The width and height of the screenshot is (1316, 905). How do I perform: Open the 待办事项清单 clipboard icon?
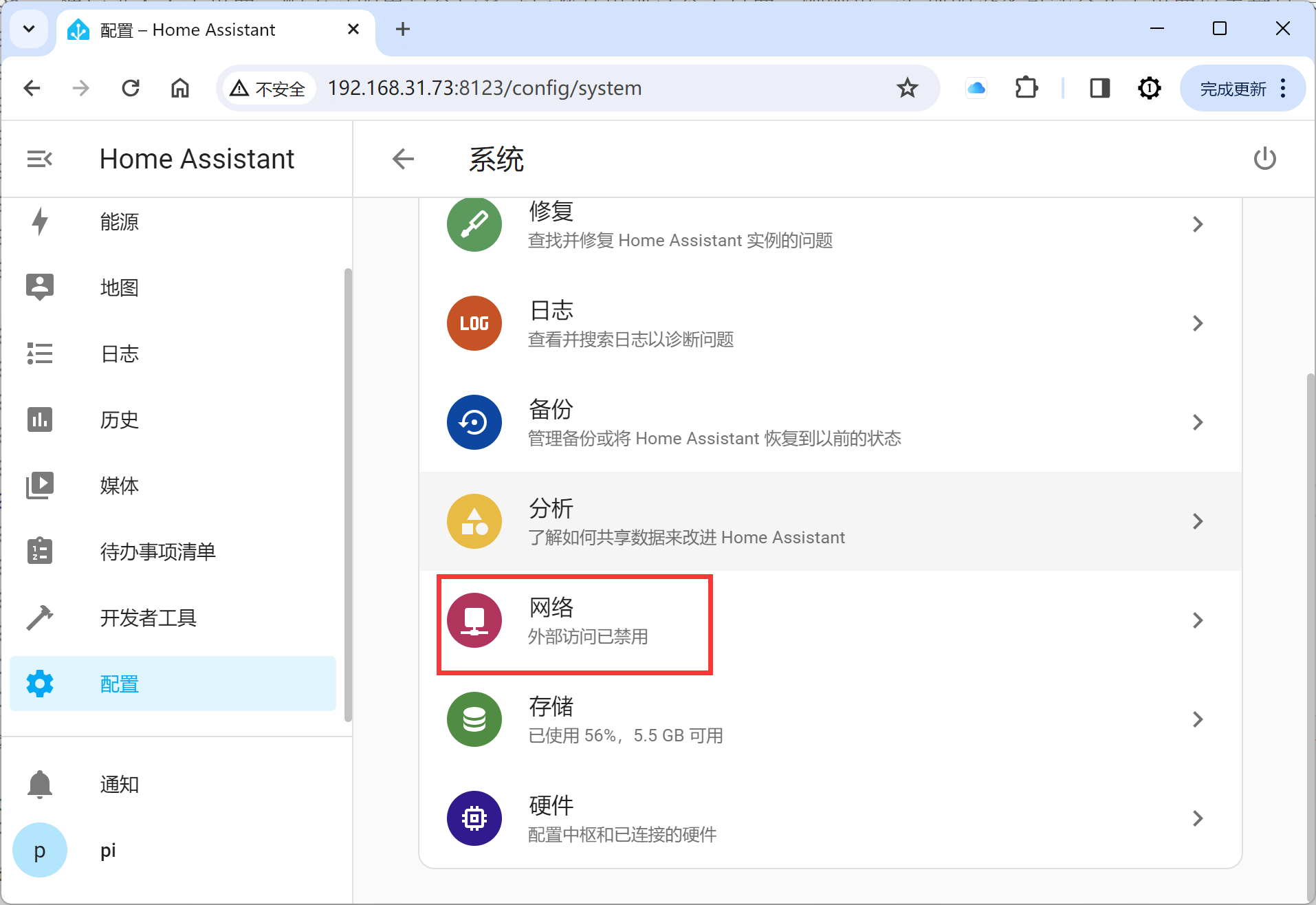40,551
